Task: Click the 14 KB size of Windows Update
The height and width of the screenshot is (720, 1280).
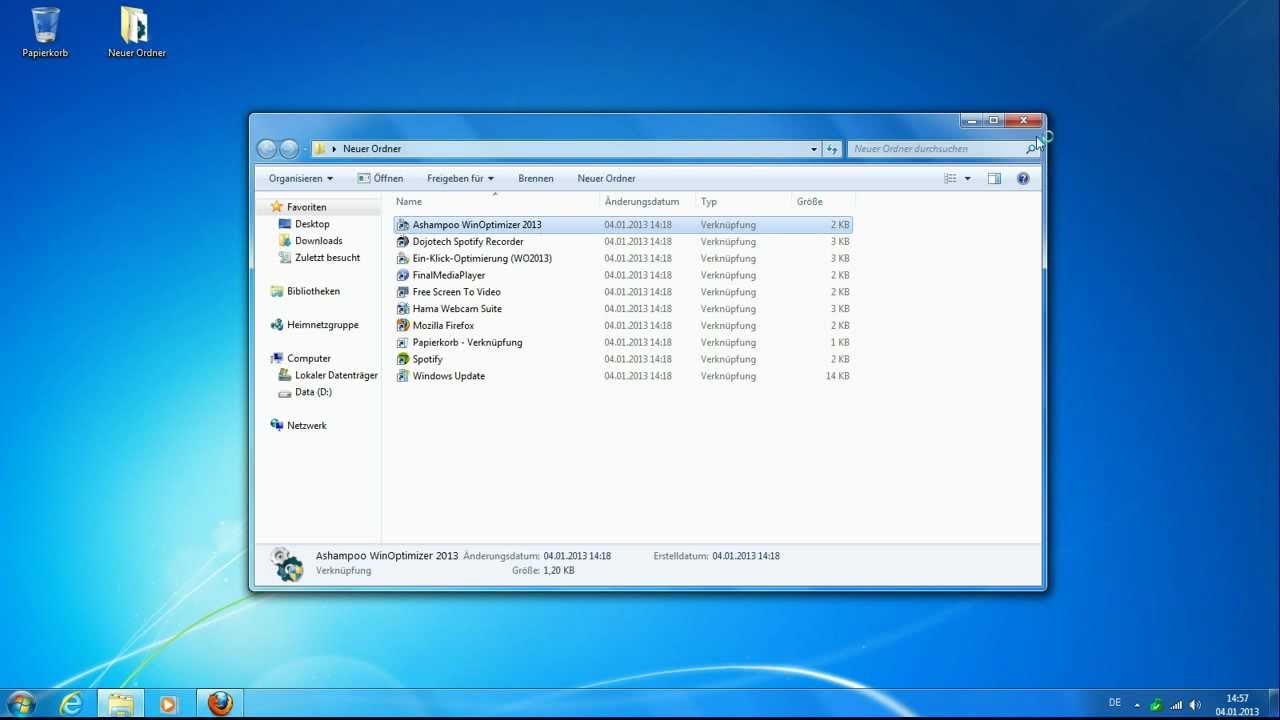Action: 837,376
